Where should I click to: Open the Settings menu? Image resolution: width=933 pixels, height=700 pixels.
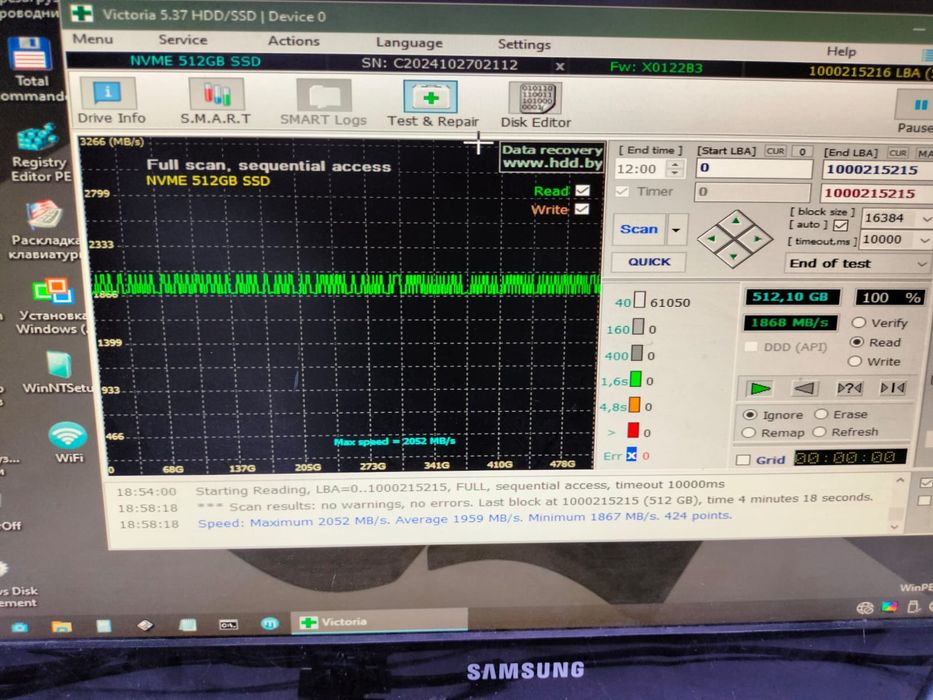pyautogui.click(x=524, y=44)
